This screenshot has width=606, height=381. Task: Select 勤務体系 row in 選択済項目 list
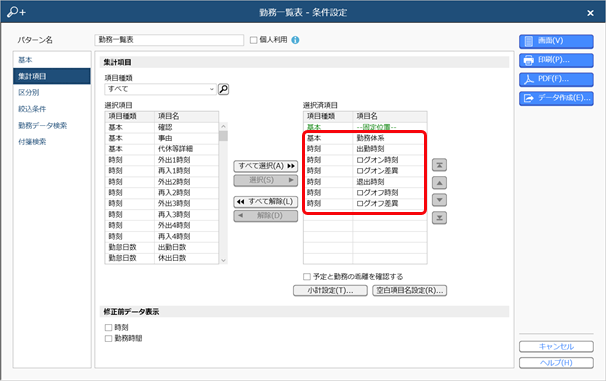365,138
